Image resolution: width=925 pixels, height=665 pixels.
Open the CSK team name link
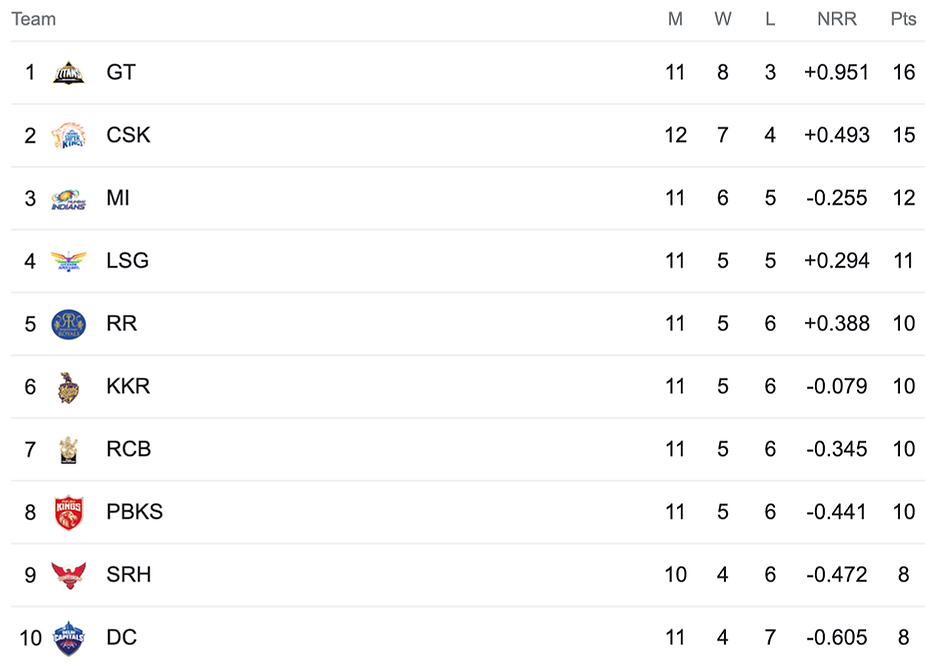coord(128,135)
